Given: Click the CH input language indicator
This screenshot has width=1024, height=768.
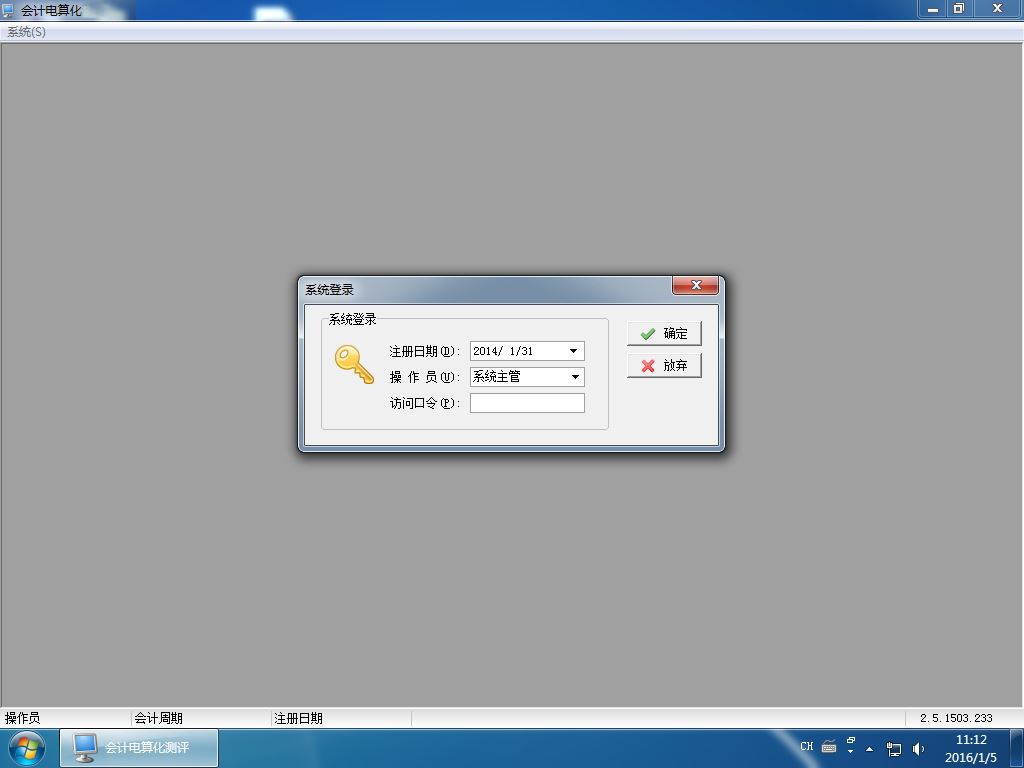Looking at the screenshot, I should (807, 746).
